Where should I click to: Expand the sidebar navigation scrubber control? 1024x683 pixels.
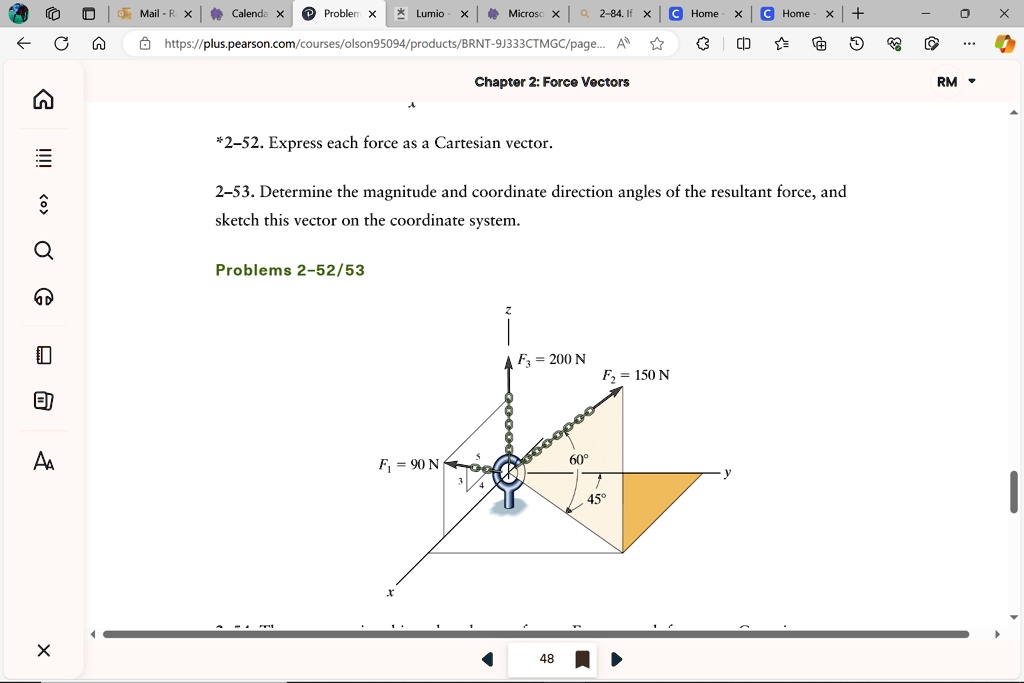tap(42, 203)
